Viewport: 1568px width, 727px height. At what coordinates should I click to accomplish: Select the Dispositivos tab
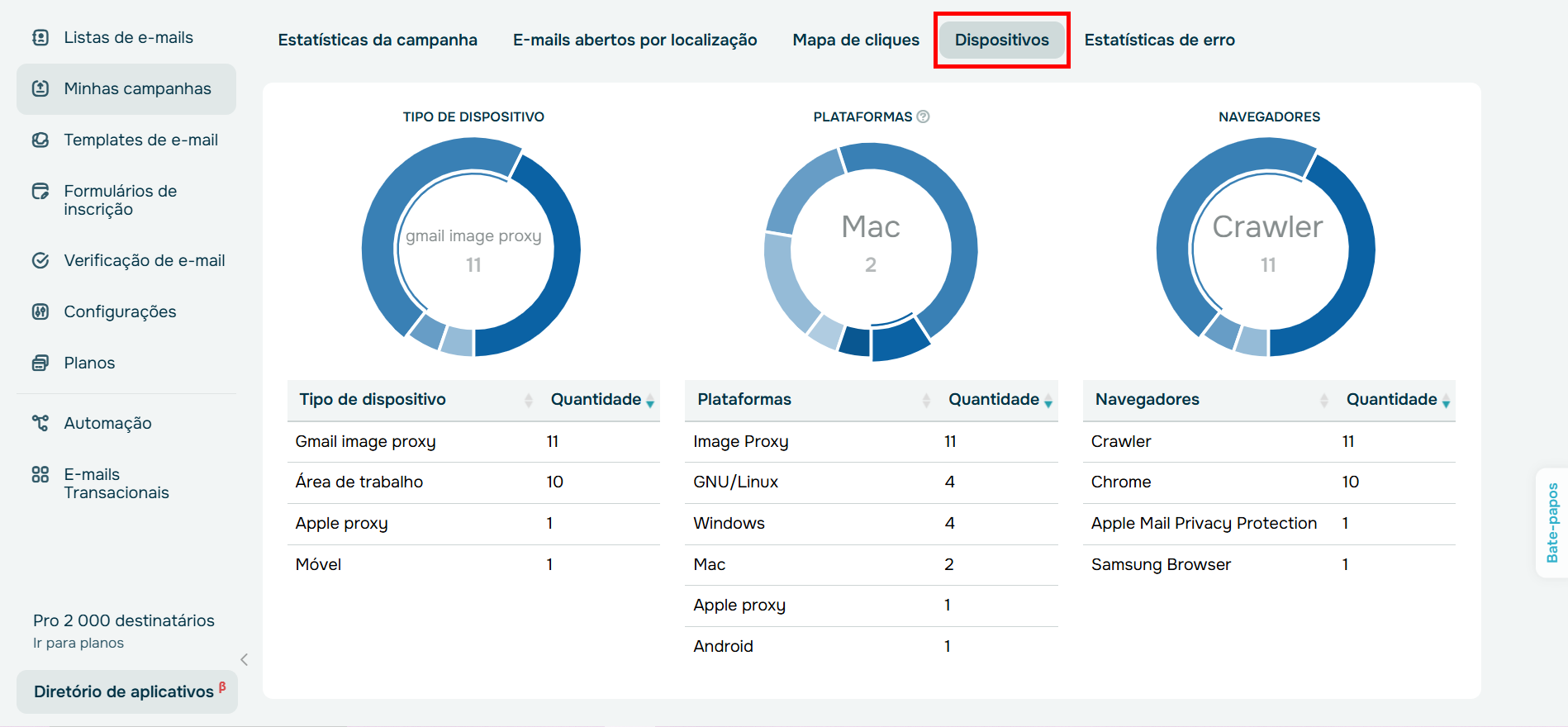(x=1002, y=40)
